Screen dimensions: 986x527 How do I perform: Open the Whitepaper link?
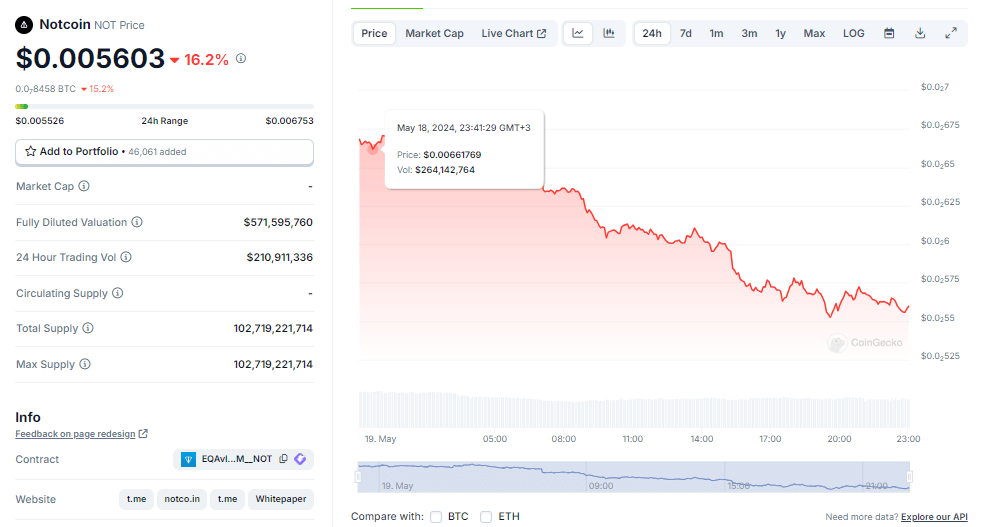[x=280, y=499]
